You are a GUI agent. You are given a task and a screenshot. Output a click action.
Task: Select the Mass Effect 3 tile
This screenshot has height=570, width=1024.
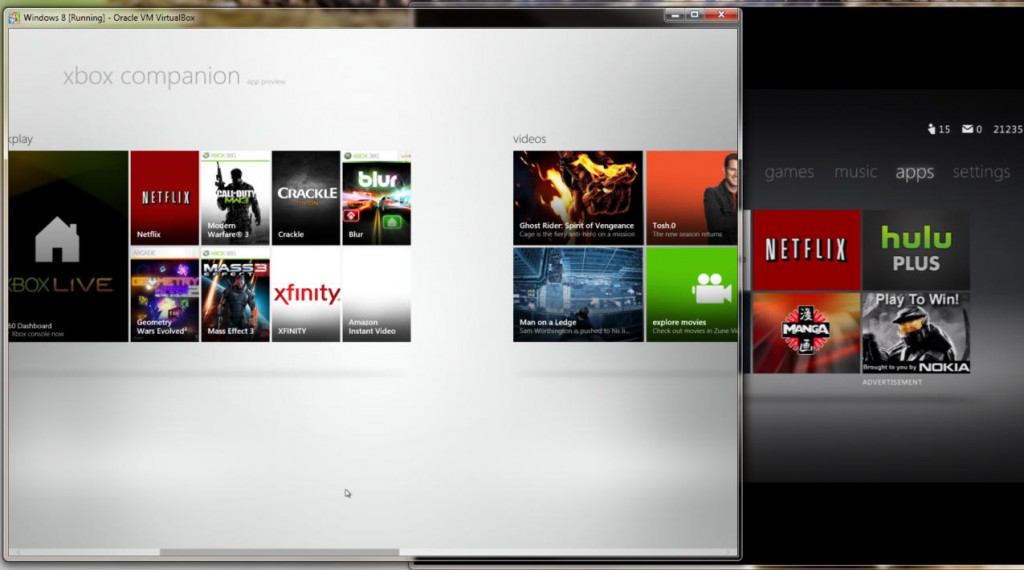point(235,294)
